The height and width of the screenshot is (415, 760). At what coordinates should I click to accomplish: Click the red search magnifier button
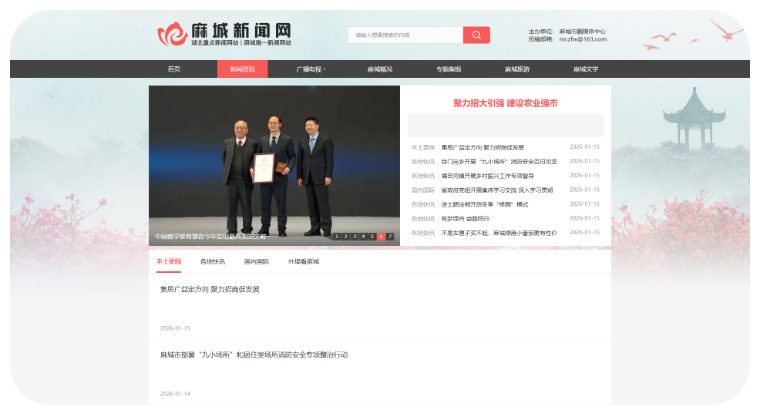tap(476, 35)
